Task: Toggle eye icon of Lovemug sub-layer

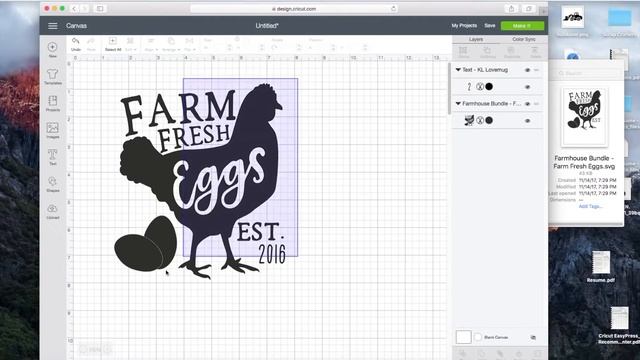Action: (x=527, y=87)
